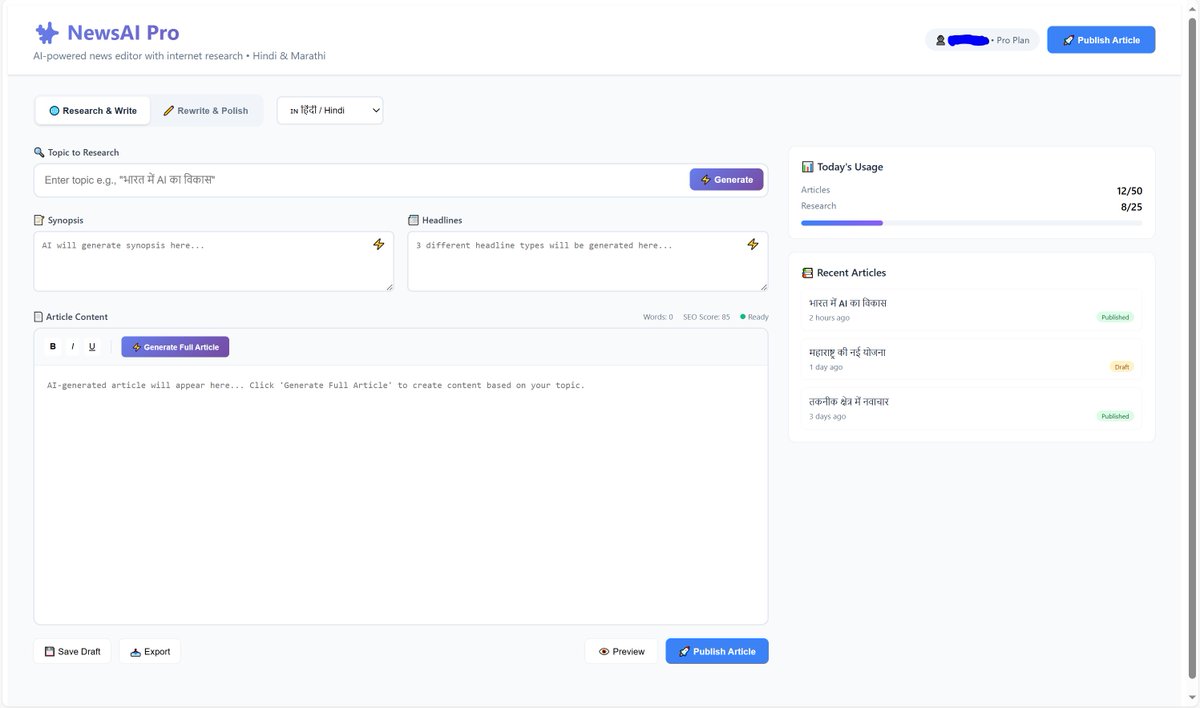The image size is (1200, 708).
Task: Switch to Research & Write tab
Action: point(93,110)
